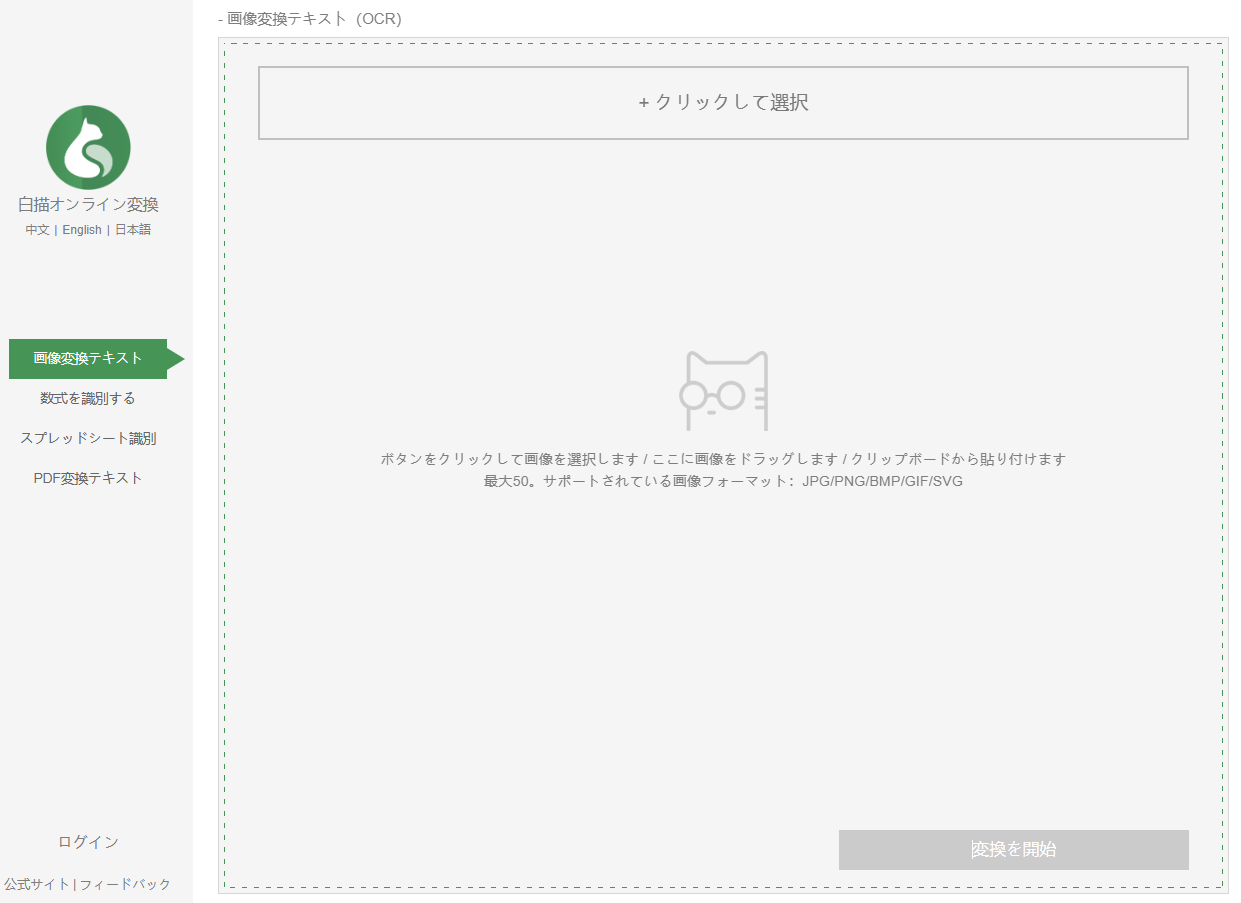Open the スプレッドシート識別 sidebar item
The width and height of the screenshot is (1241, 903).
[x=88, y=438]
